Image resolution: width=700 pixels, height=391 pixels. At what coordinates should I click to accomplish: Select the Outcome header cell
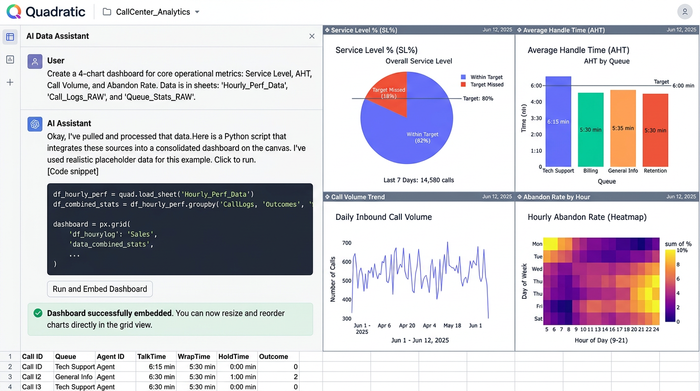click(x=278, y=357)
